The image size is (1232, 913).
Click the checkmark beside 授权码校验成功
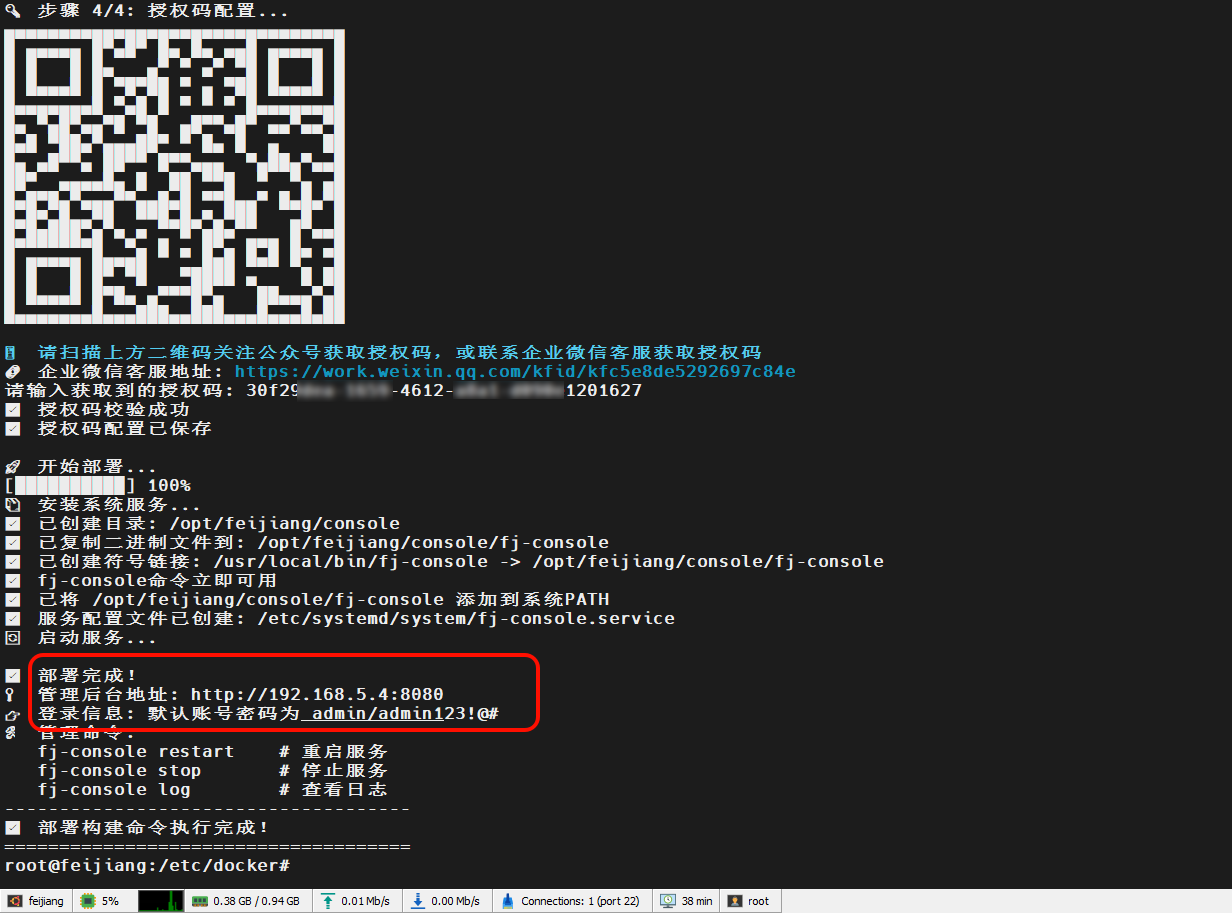(12, 410)
